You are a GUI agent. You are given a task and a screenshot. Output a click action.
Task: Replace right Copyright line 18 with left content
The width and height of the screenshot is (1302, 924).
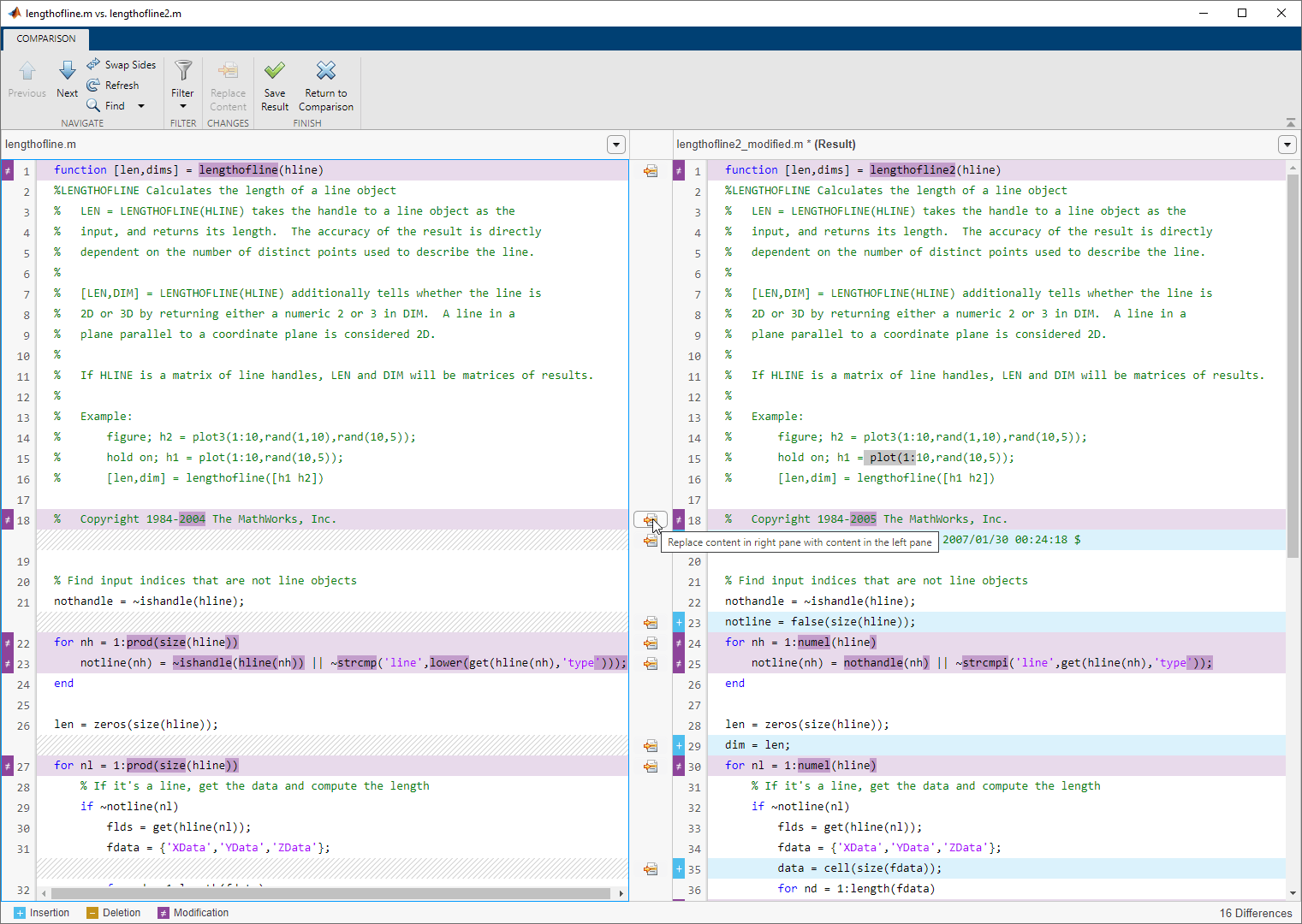click(651, 519)
